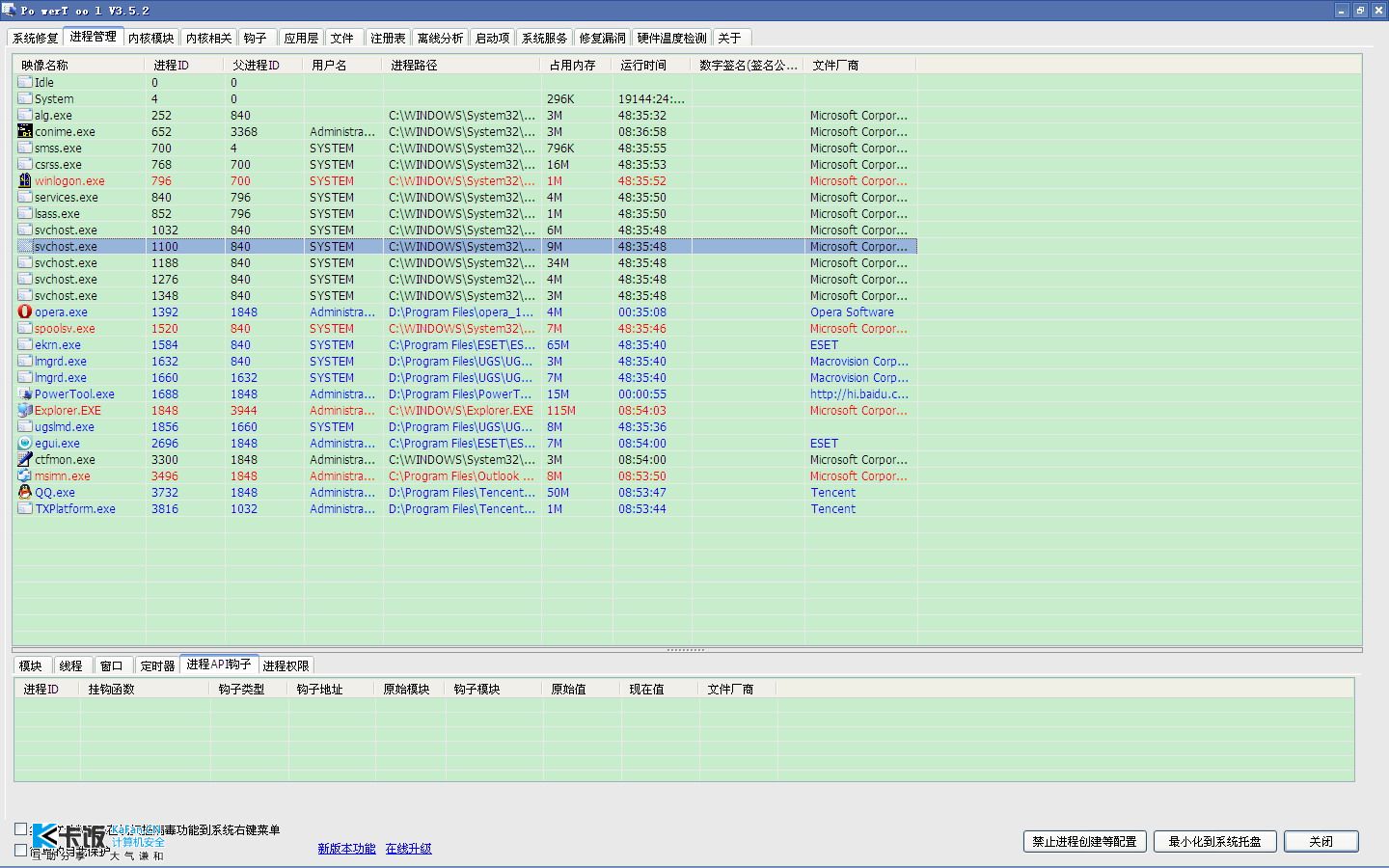Go to the 注册表 tab
The width and height of the screenshot is (1389, 868).
(x=388, y=38)
